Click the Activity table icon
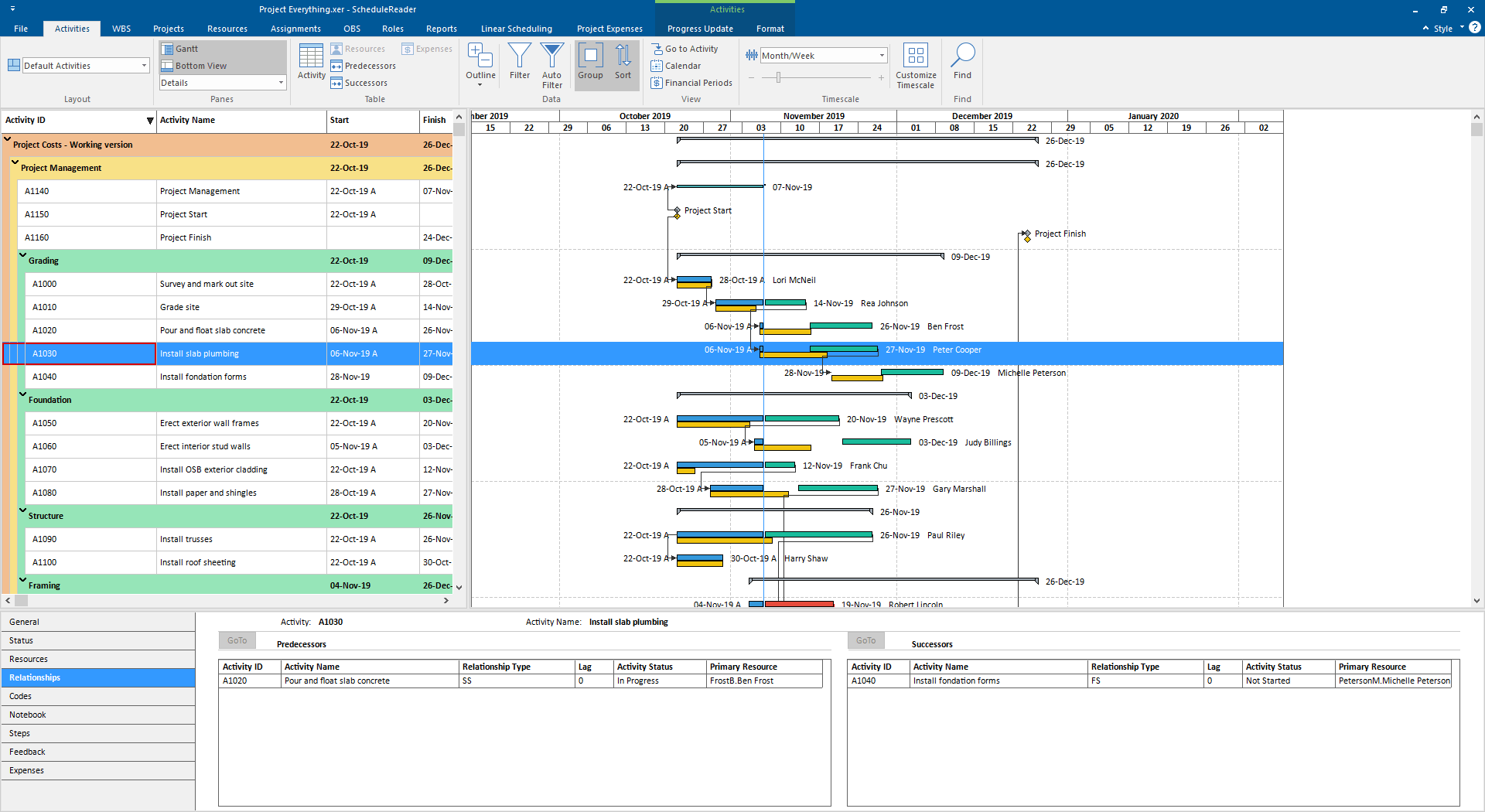The image size is (1485, 812). [x=312, y=56]
